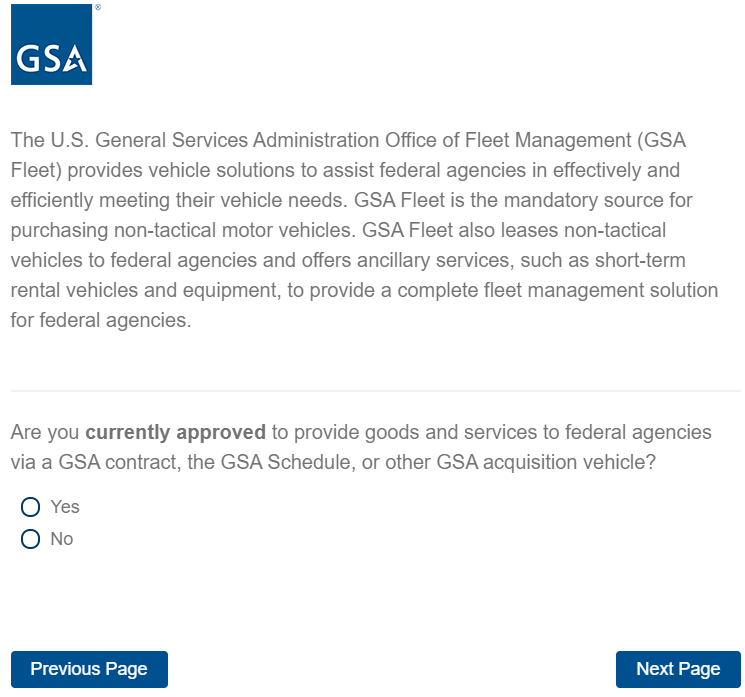Click the question starting "Are you"

point(360,448)
